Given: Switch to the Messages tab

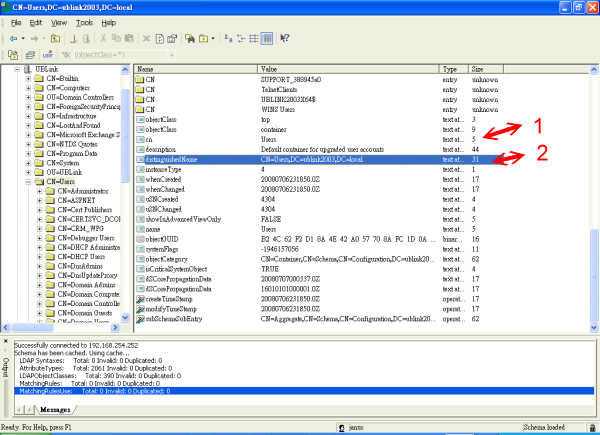Looking at the screenshot, I should 55,410.
